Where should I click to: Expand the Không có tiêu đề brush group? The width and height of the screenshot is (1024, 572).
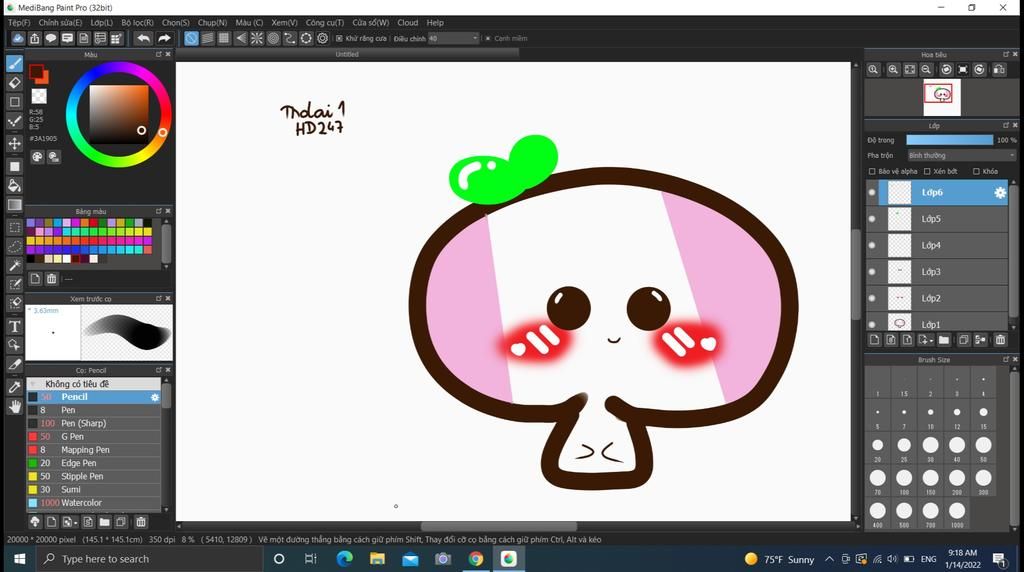coord(33,384)
